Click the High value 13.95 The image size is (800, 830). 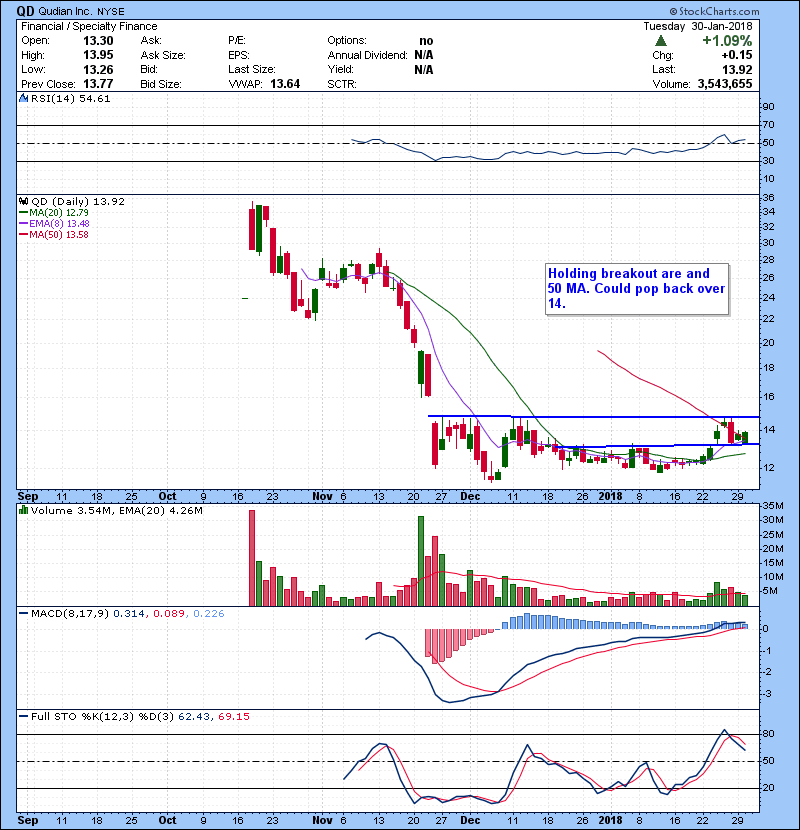click(98, 55)
